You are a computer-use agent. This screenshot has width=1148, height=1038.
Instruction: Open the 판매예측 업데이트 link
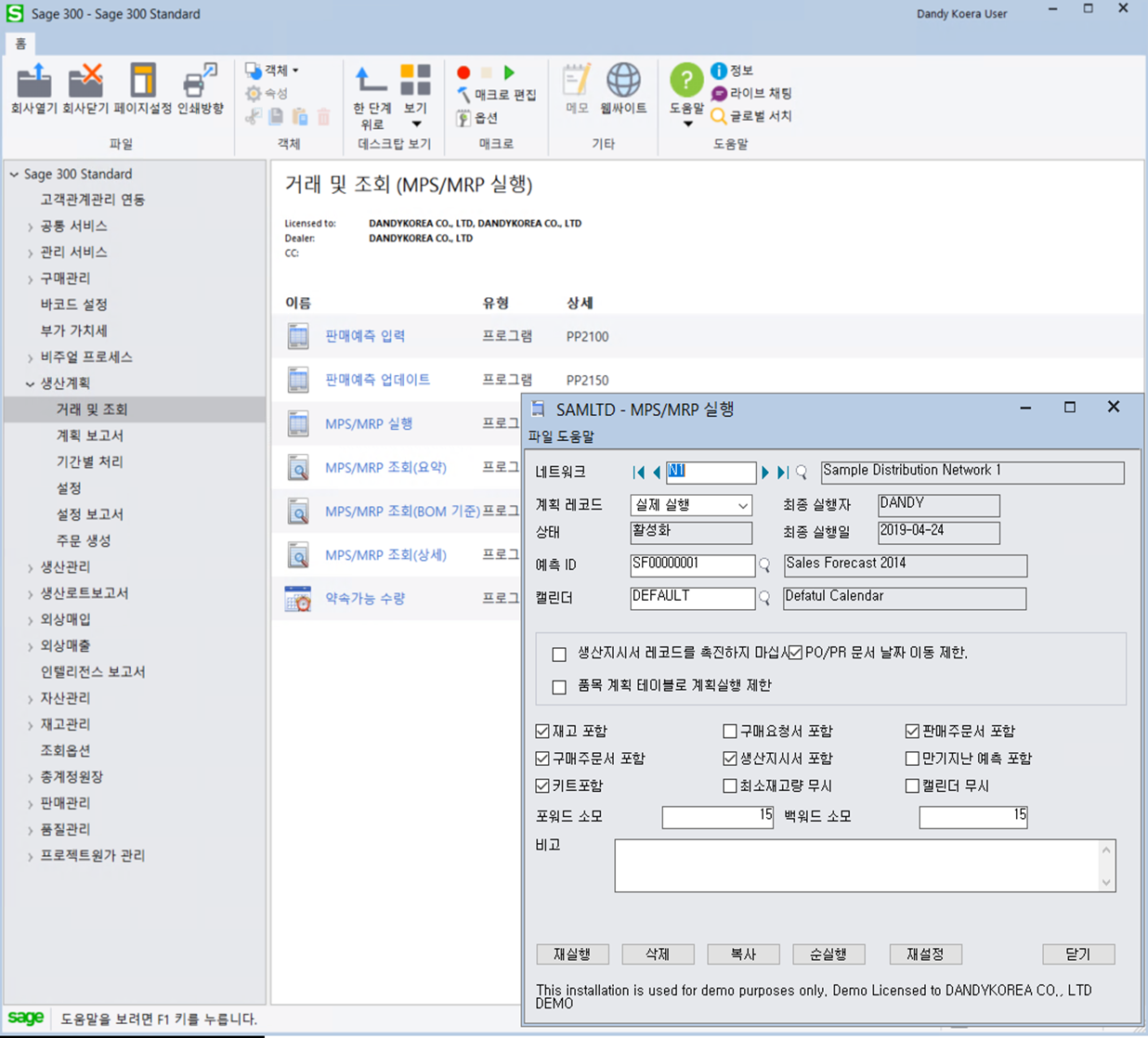(x=377, y=380)
